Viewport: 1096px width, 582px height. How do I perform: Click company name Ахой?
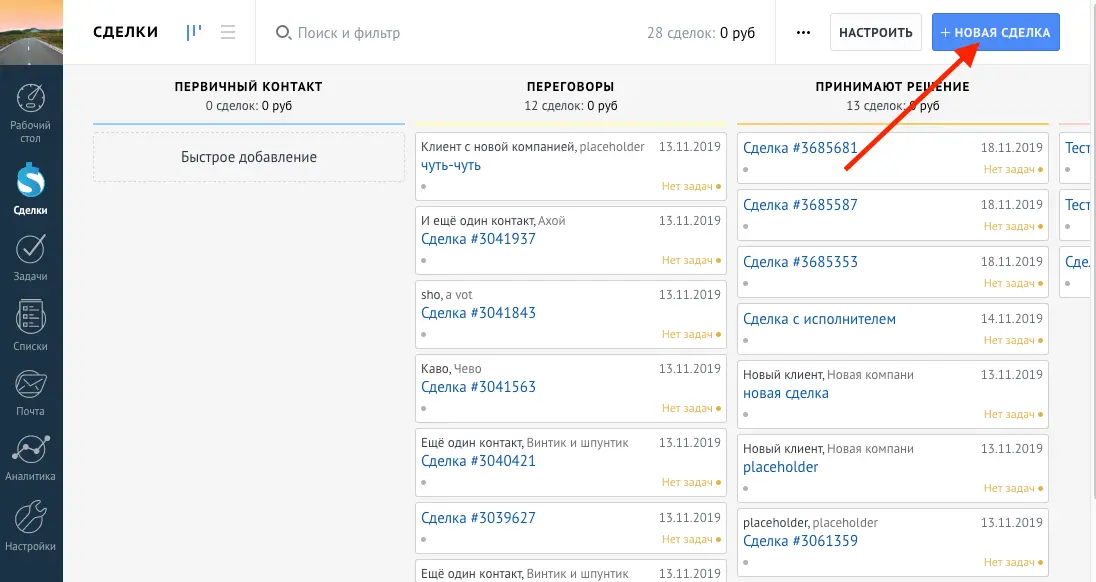pyautogui.click(x=551, y=221)
